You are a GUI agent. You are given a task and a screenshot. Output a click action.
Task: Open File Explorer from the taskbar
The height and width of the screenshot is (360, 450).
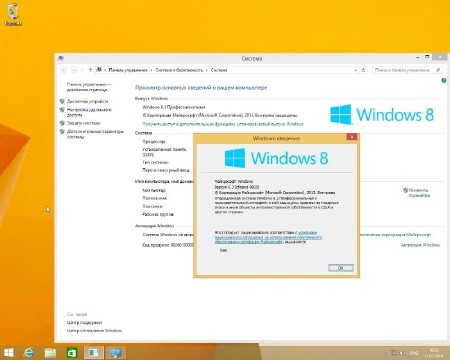pyautogui.click(x=50, y=353)
